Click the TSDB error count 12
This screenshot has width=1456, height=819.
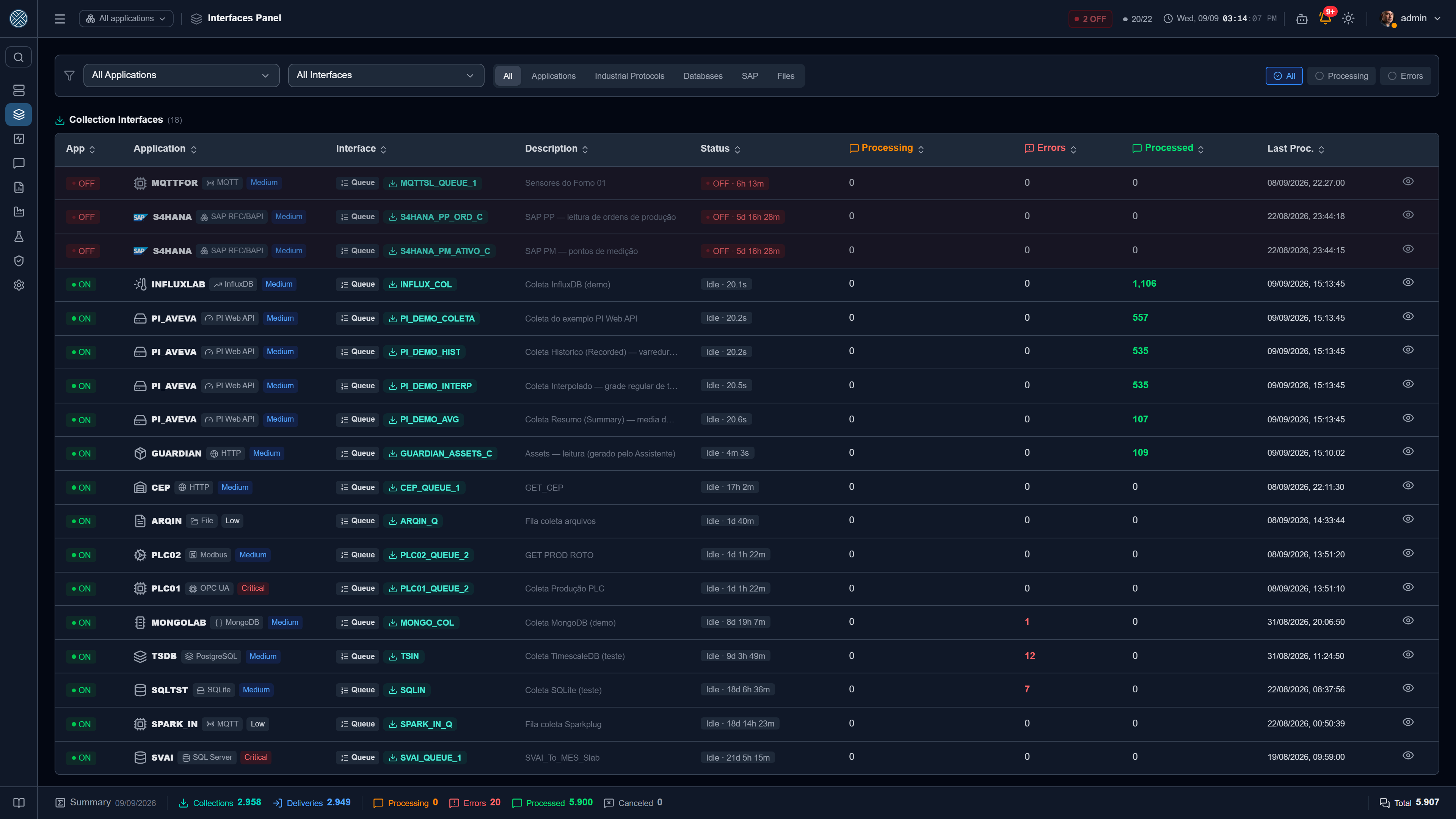1029,656
